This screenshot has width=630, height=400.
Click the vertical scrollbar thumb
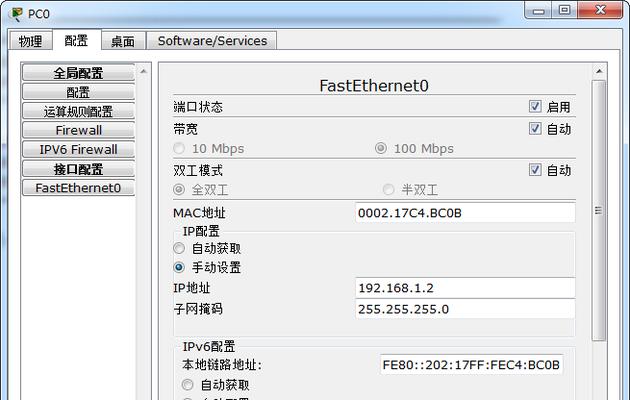(x=599, y=210)
